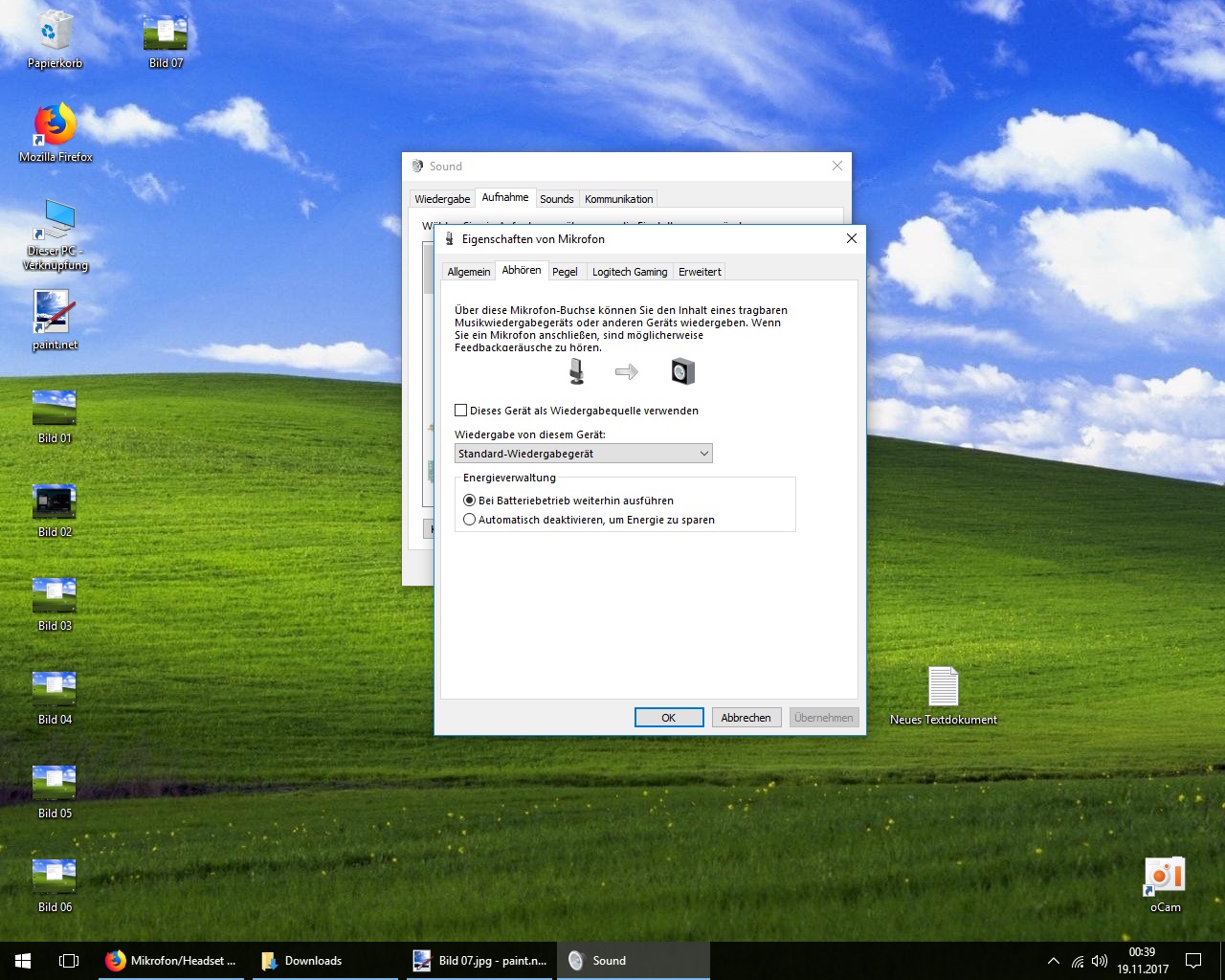Open the Sounds tab in Sound window

(x=557, y=199)
